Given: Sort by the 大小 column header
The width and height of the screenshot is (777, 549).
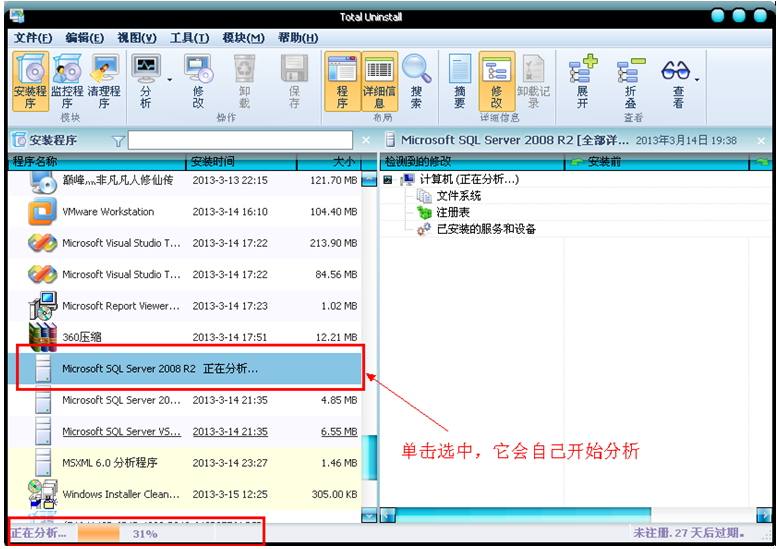Looking at the screenshot, I should coord(329,162).
